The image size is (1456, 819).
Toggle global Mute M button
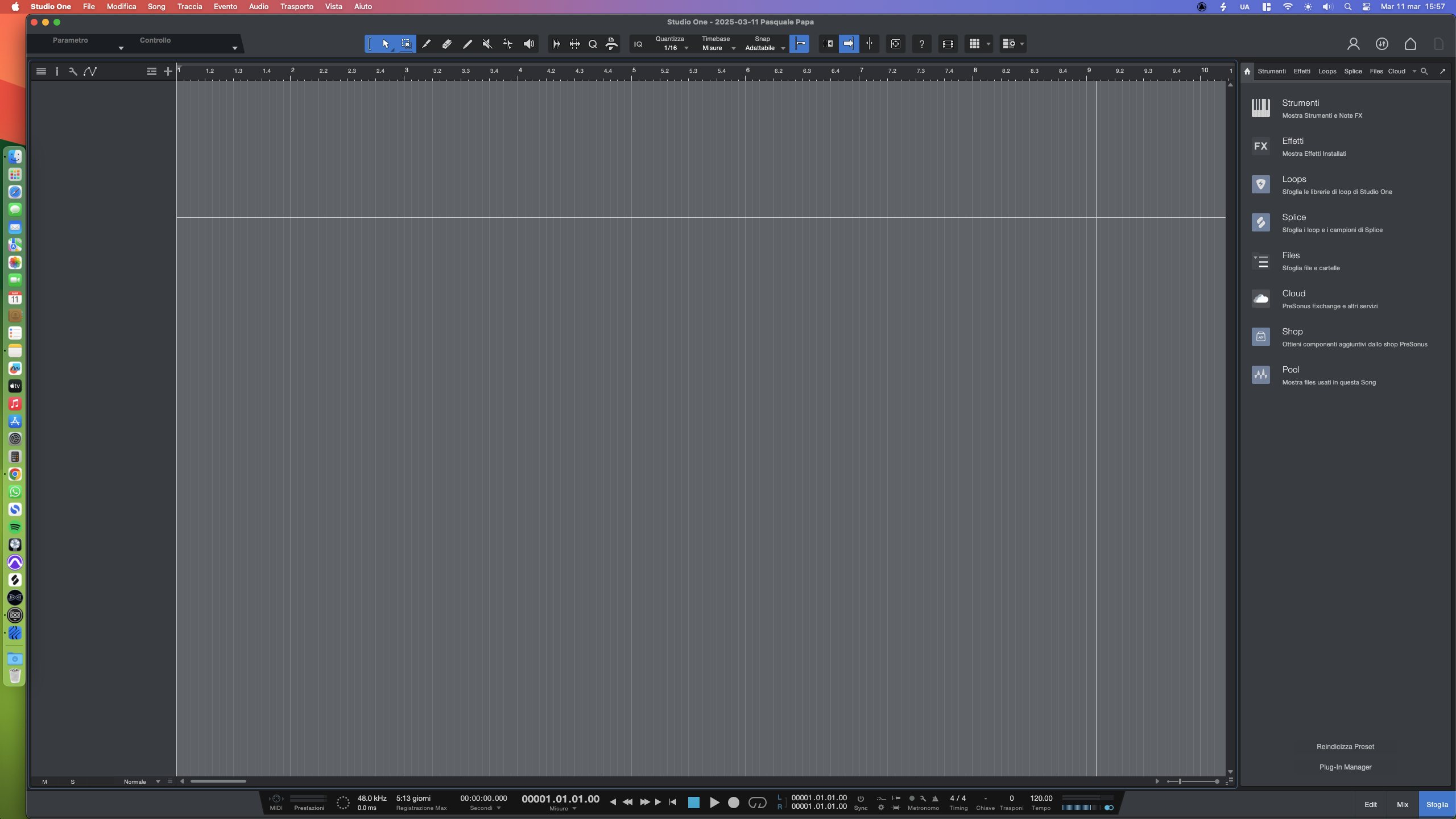pyautogui.click(x=44, y=782)
